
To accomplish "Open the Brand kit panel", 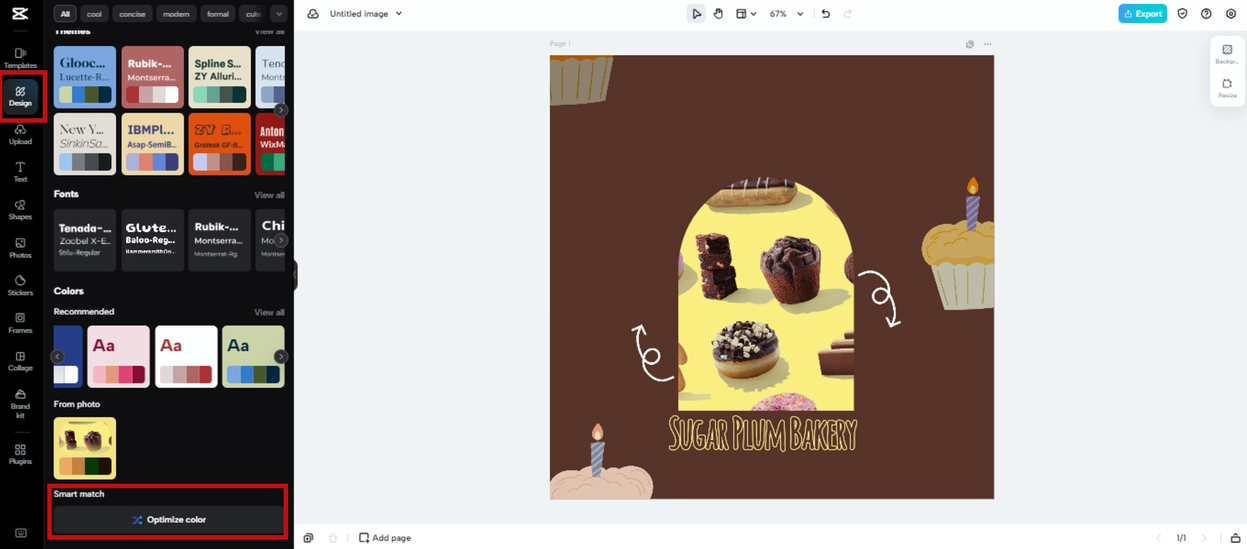I will pos(20,403).
